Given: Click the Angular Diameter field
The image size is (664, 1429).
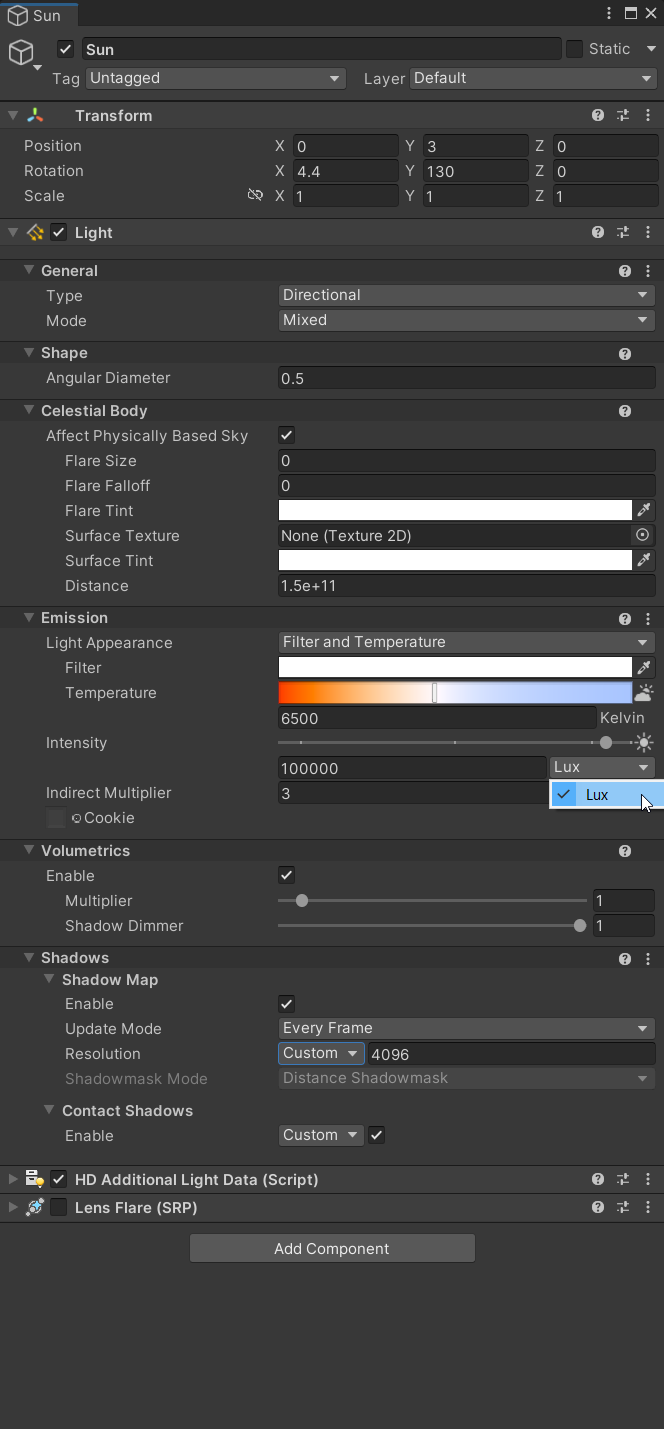Looking at the screenshot, I should coord(466,378).
